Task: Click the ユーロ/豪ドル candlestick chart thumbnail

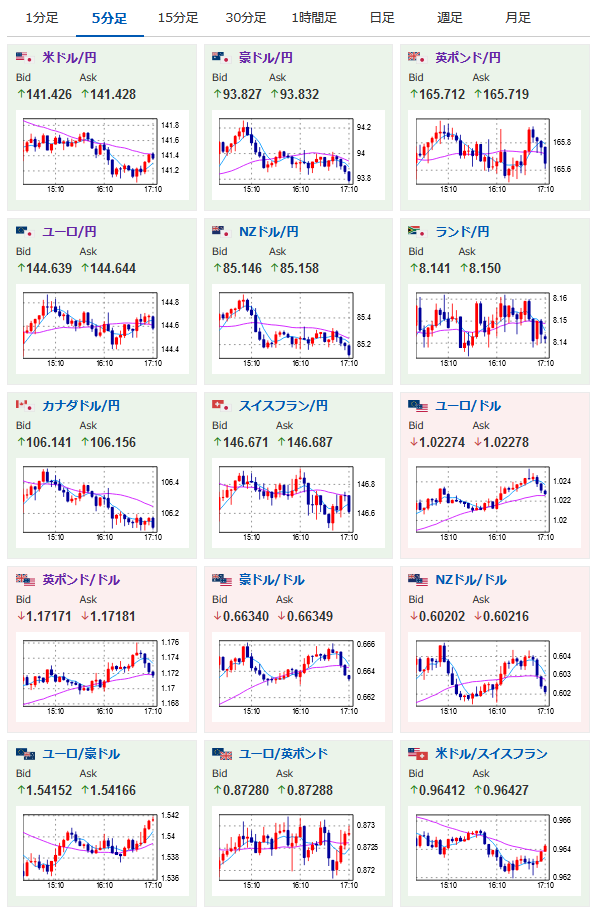Action: [102, 851]
